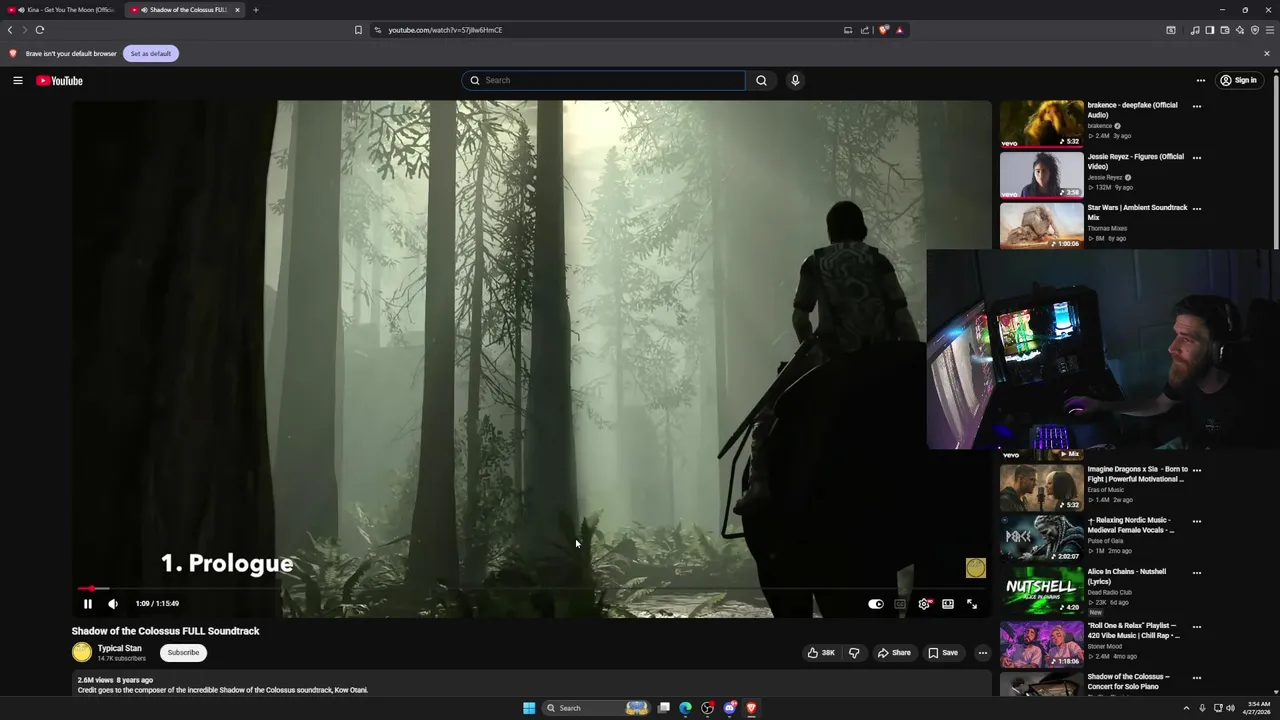The width and height of the screenshot is (1280, 720).
Task: Open YouTube settings three-dot menu beside Sign in
Action: [1201, 80]
